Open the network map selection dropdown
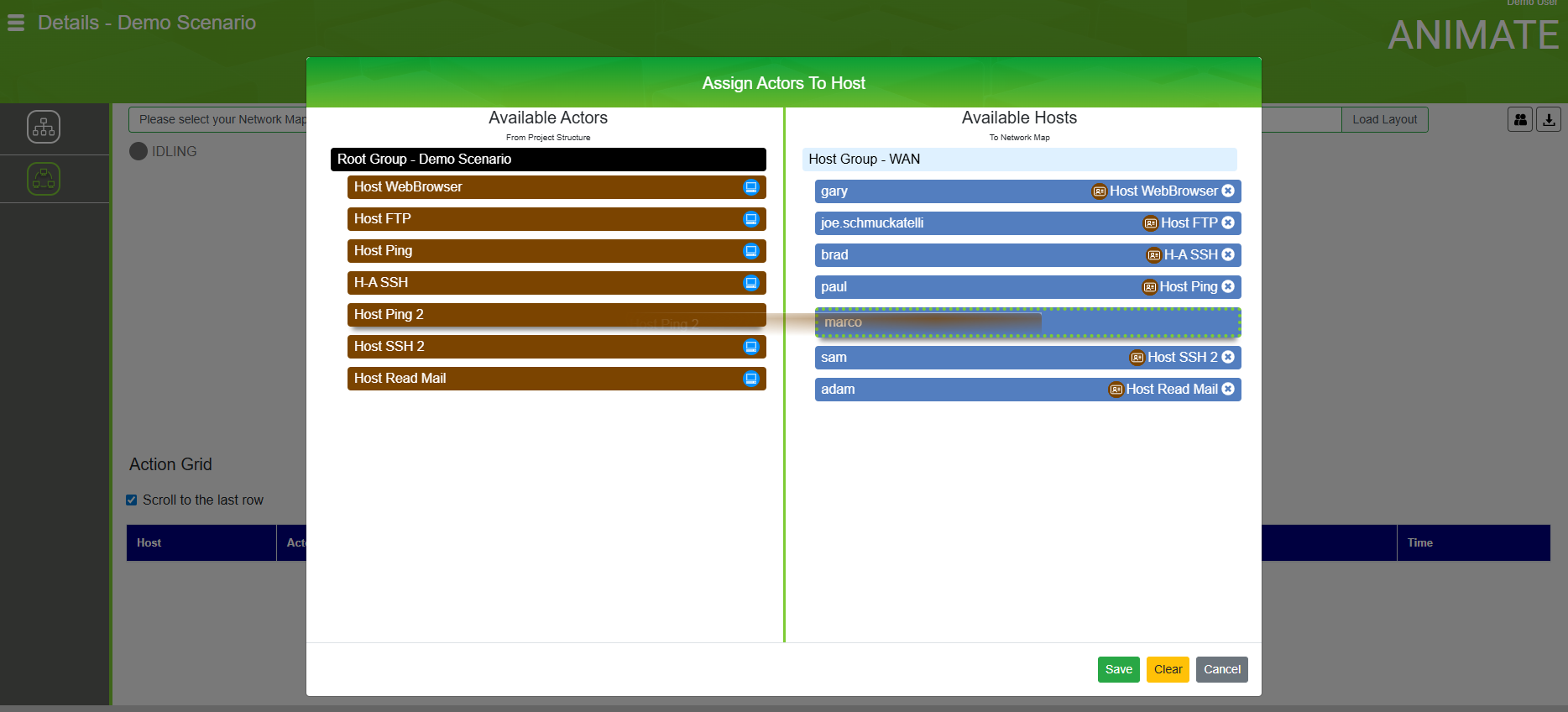This screenshot has height=712, width=1568. point(218,119)
